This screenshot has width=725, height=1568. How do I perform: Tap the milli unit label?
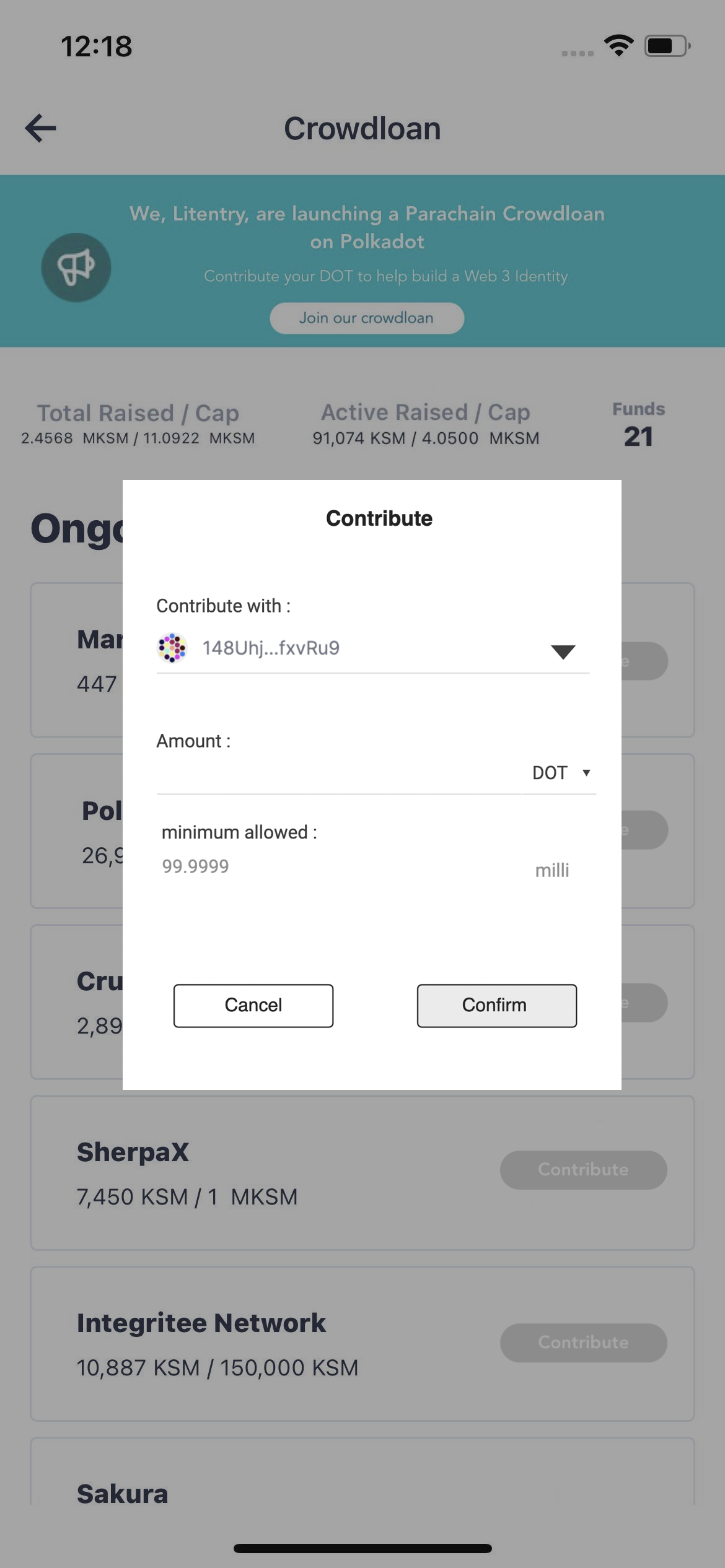point(551,869)
